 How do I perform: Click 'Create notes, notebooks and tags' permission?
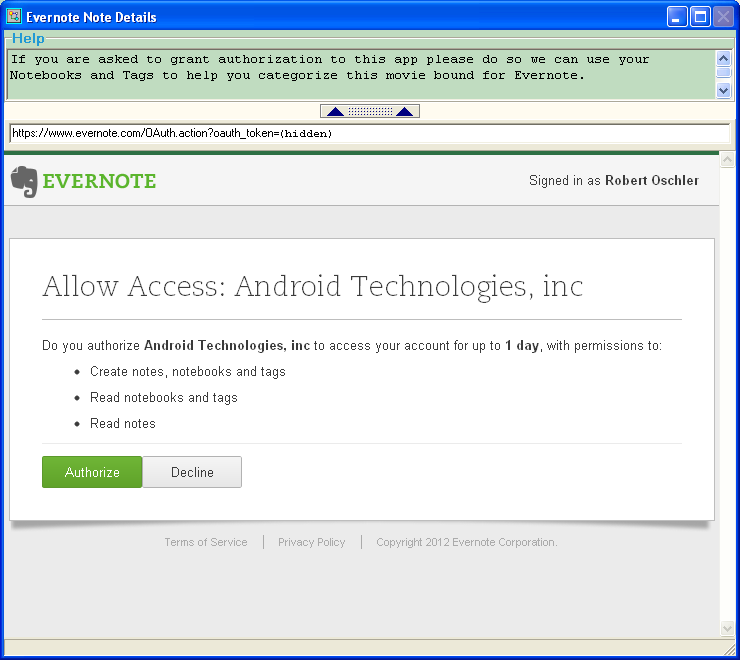188,372
